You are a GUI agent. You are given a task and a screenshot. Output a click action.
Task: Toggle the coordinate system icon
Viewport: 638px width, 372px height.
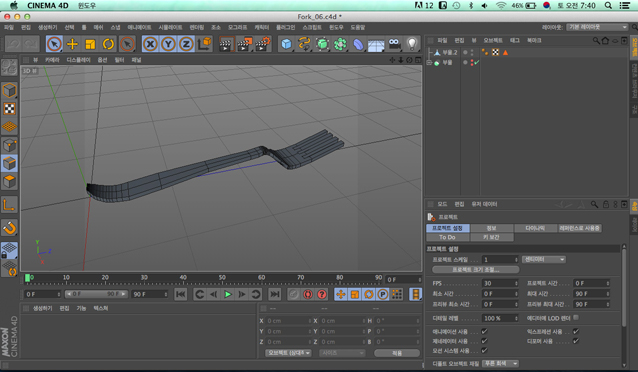click(205, 44)
